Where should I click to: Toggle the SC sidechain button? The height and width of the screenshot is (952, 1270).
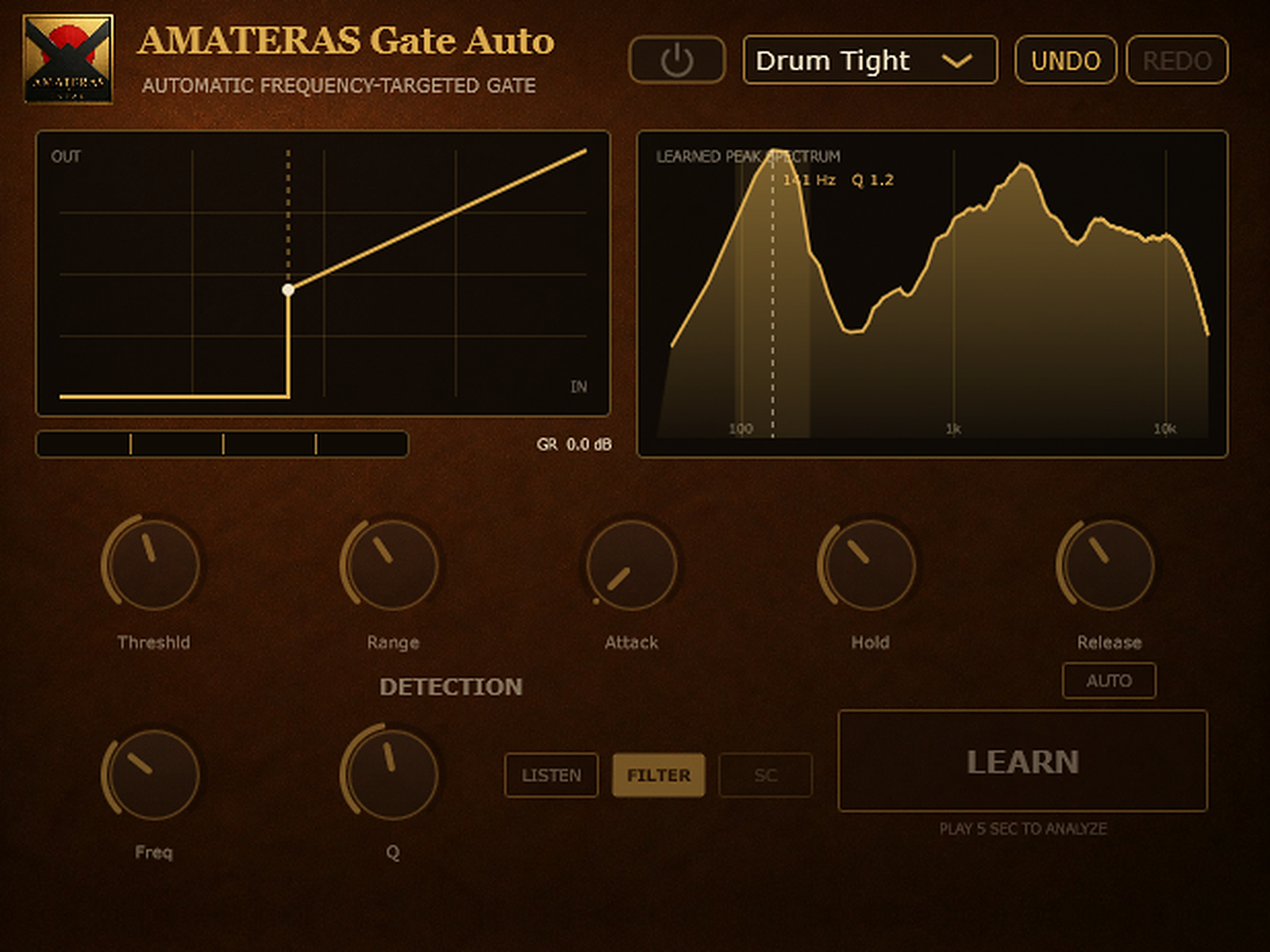pos(766,775)
